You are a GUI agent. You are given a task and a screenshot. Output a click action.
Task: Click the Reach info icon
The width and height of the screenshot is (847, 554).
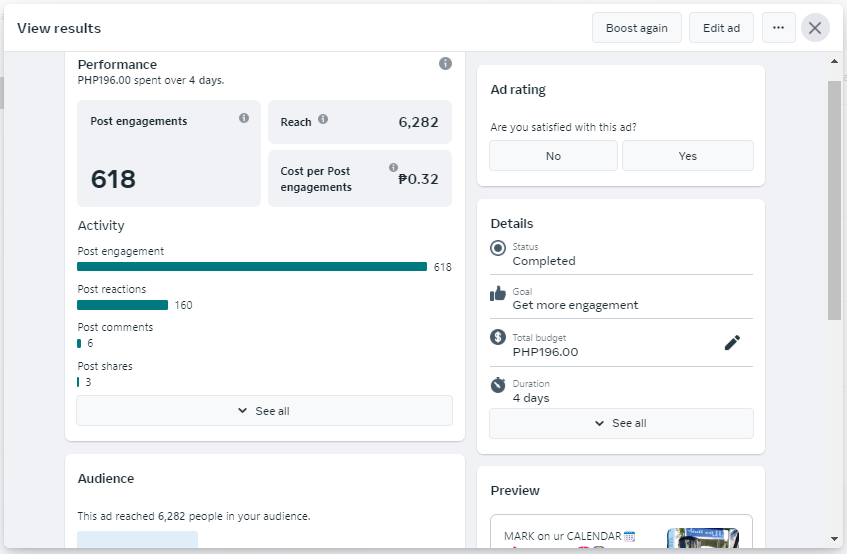click(322, 120)
